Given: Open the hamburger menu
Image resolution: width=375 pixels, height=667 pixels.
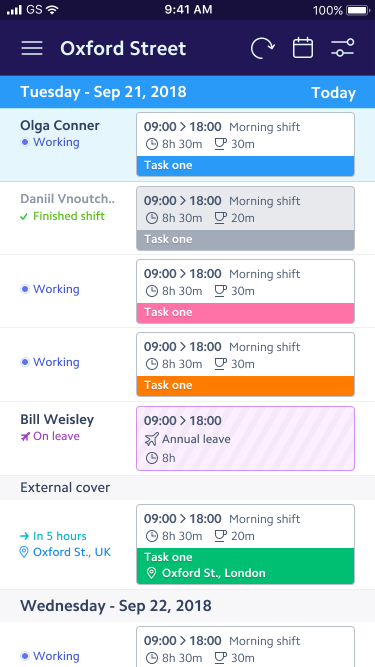Looking at the screenshot, I should [32, 48].
